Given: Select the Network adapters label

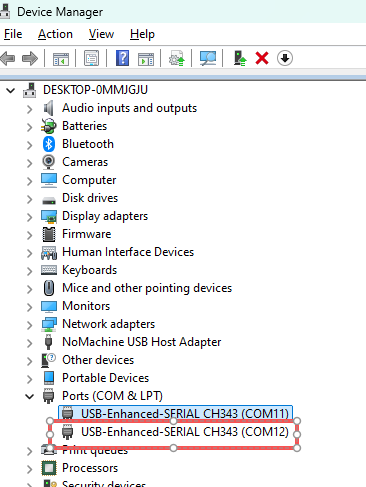Looking at the screenshot, I should tap(109, 324).
